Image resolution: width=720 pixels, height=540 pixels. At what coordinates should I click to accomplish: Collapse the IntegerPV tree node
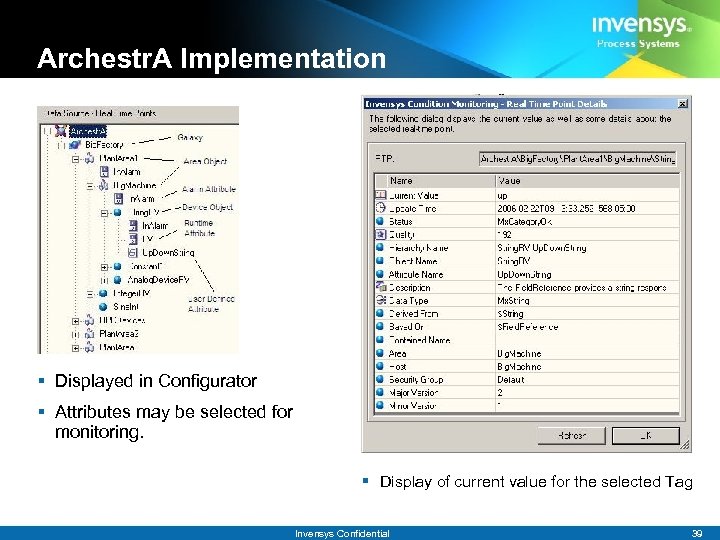click(90, 294)
